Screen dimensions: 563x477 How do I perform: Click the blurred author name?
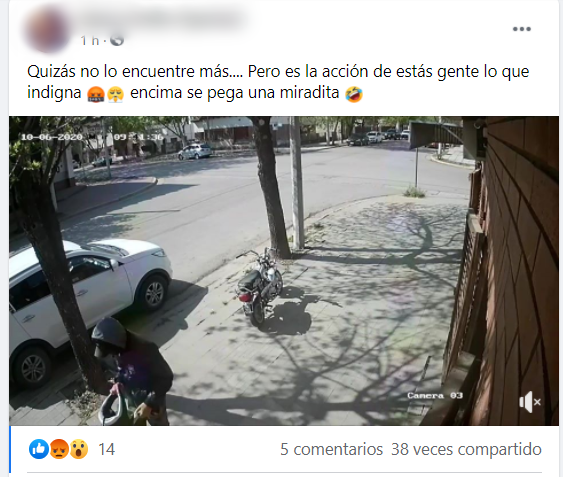pos(162,19)
